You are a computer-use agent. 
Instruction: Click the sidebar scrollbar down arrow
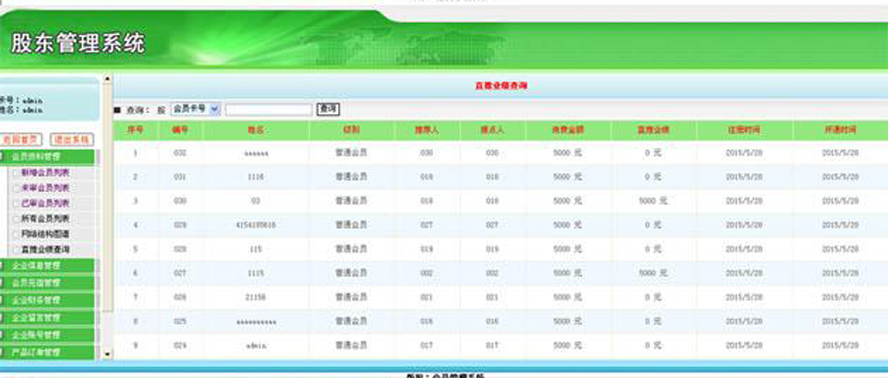[108, 354]
